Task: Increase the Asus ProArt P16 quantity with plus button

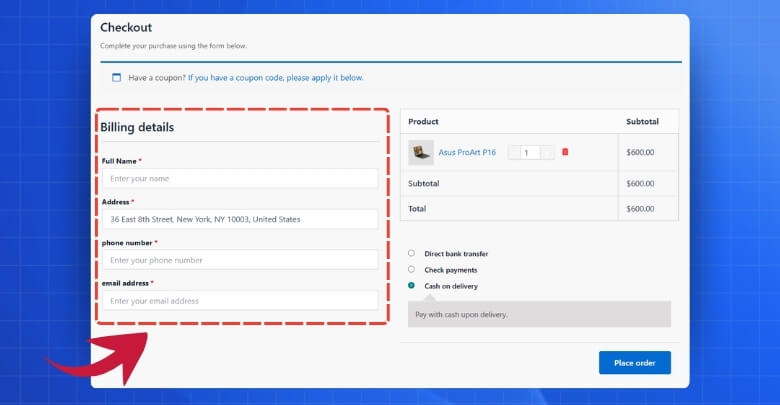Action: 547,152
